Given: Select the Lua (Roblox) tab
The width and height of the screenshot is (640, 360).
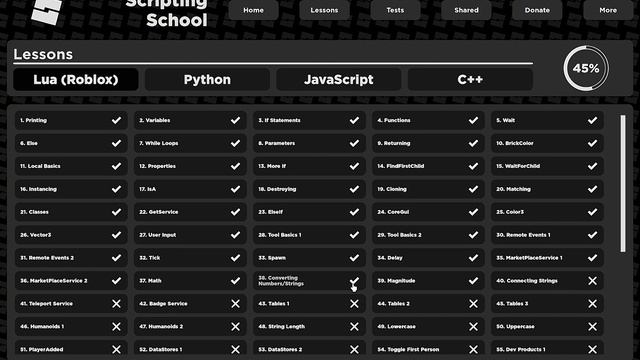Looking at the screenshot, I should 76,79.
